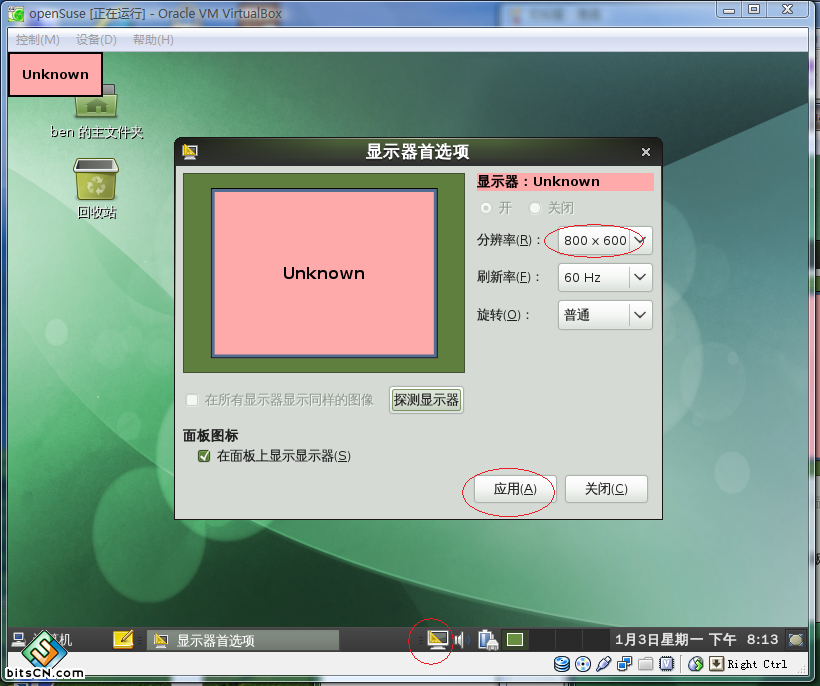
Task: Click the VirtualBox optical disc status icon
Action: coord(583,664)
